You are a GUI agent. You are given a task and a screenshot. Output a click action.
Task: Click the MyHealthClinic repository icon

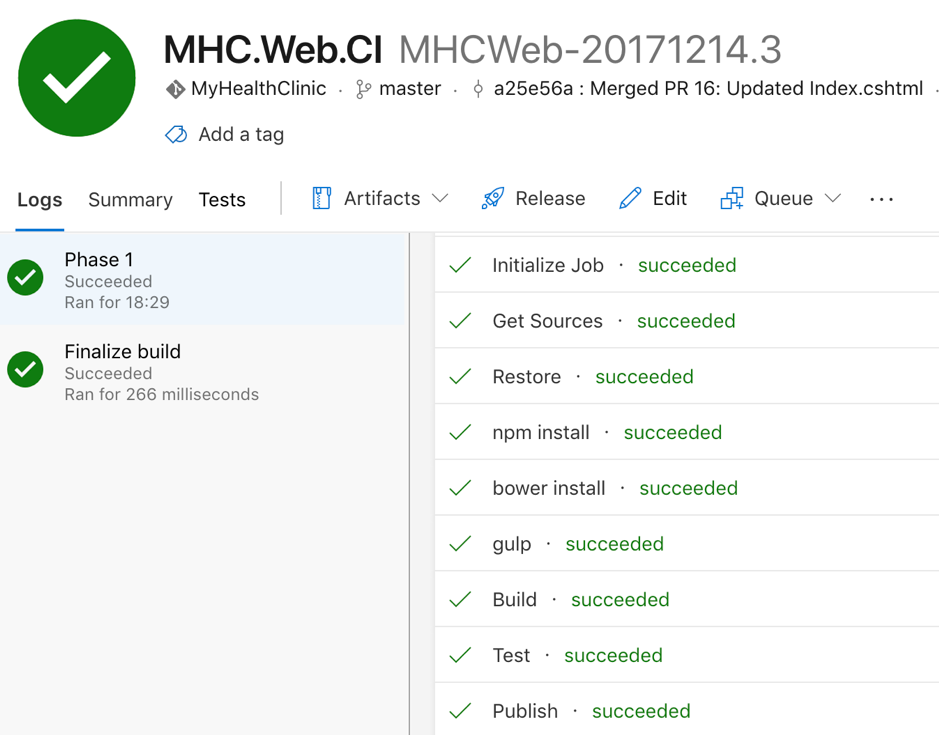click(175, 89)
